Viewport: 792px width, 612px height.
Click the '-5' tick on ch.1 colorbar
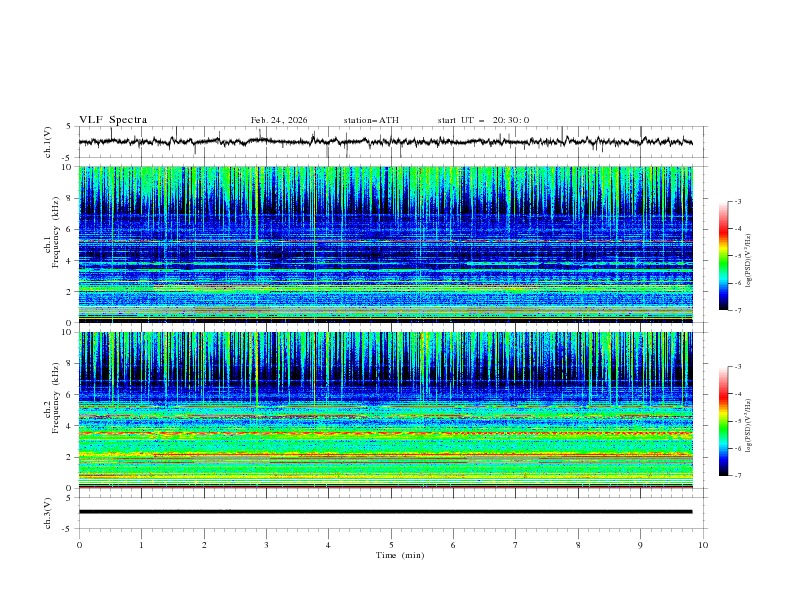point(737,256)
